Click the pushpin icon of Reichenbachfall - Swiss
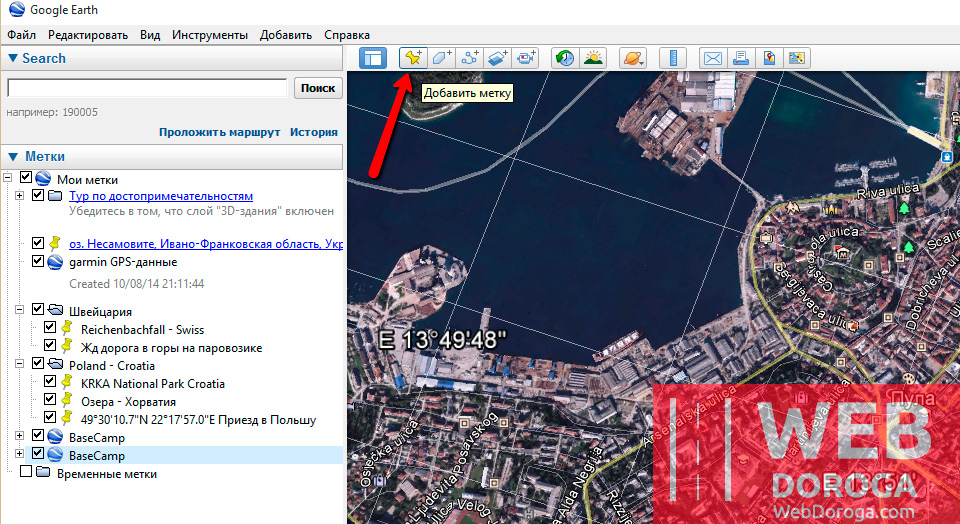Viewport: 960px width, 524px height. click(67, 329)
